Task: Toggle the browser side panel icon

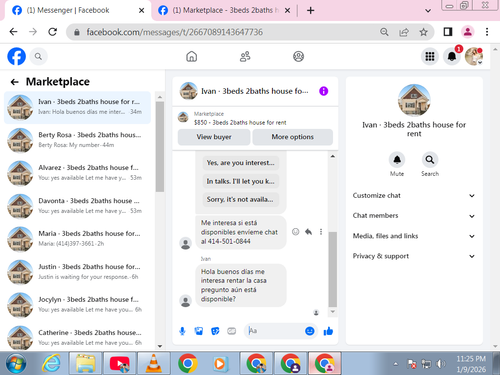Action: tap(448, 32)
